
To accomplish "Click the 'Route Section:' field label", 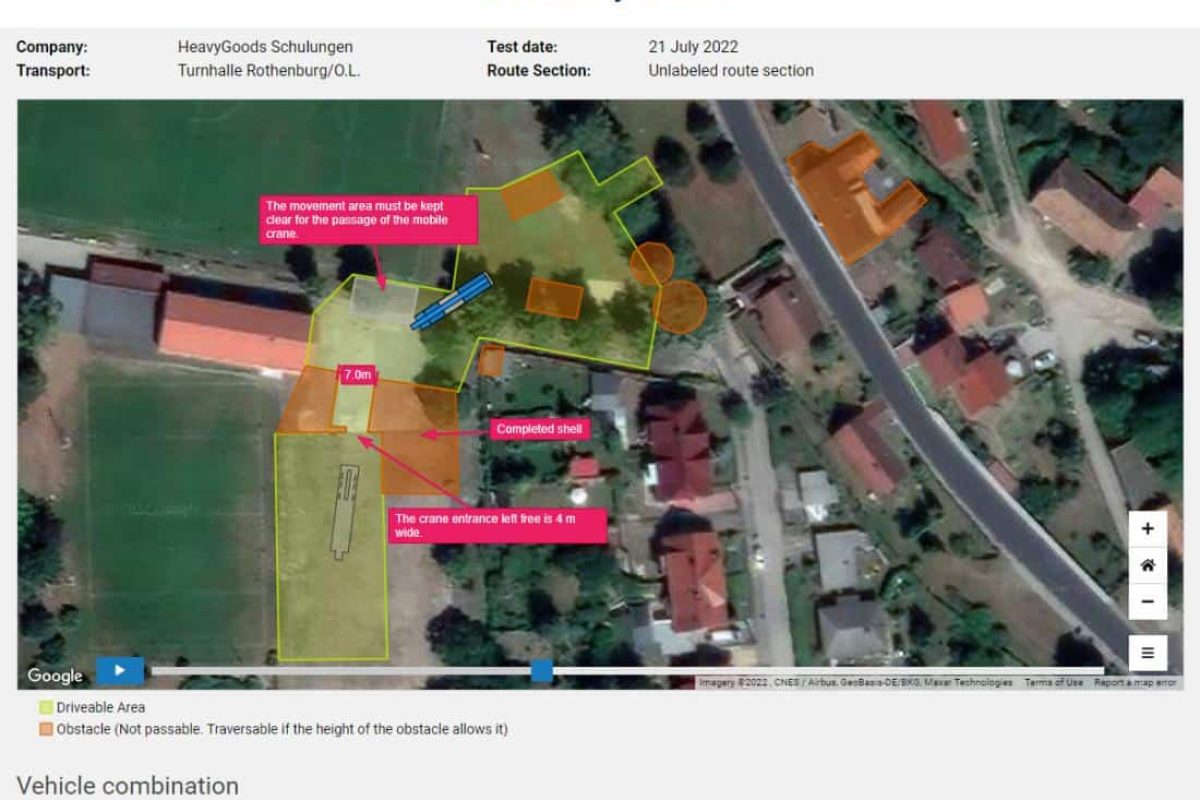I will [x=539, y=71].
